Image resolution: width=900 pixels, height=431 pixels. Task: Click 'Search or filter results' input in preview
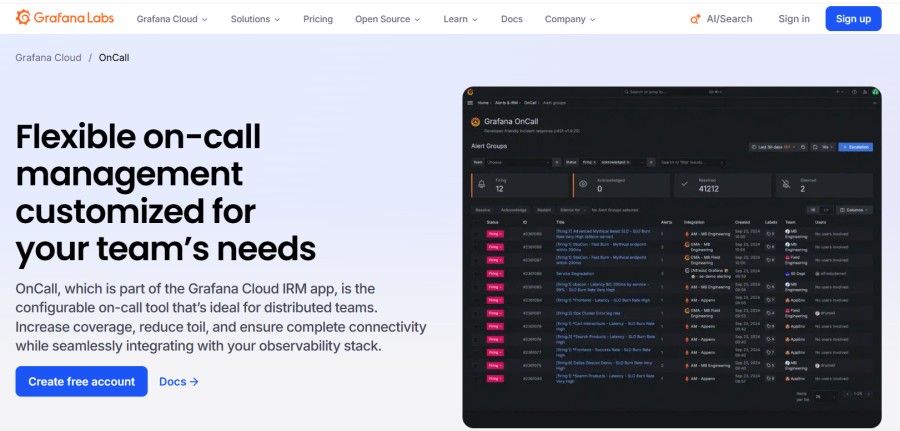coord(692,162)
